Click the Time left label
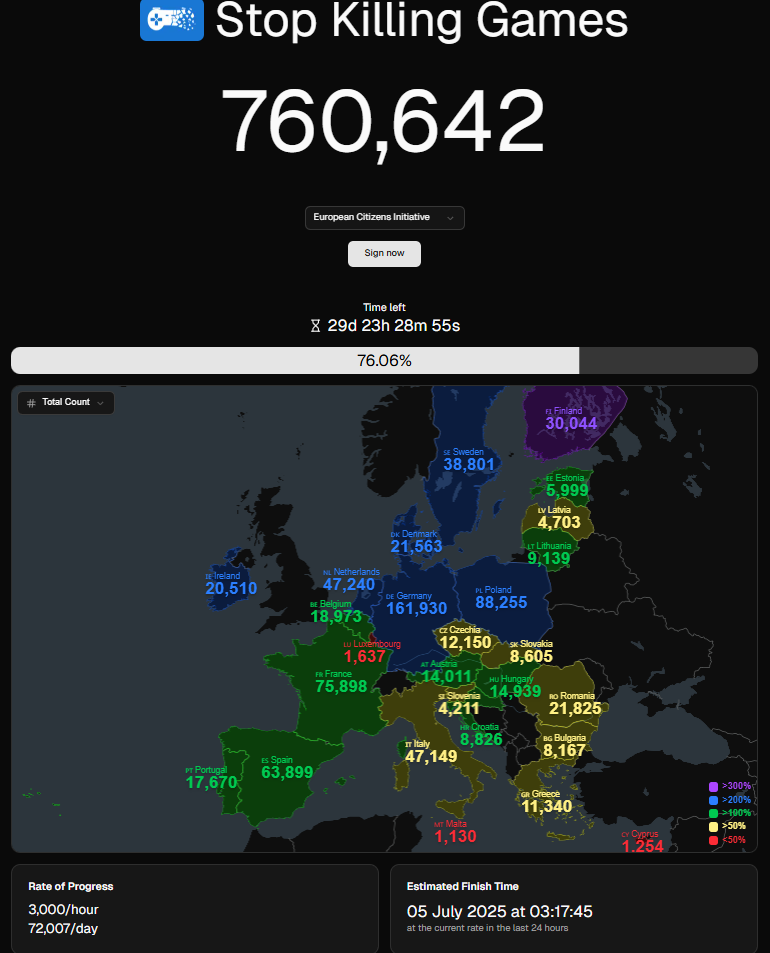 click(x=384, y=308)
